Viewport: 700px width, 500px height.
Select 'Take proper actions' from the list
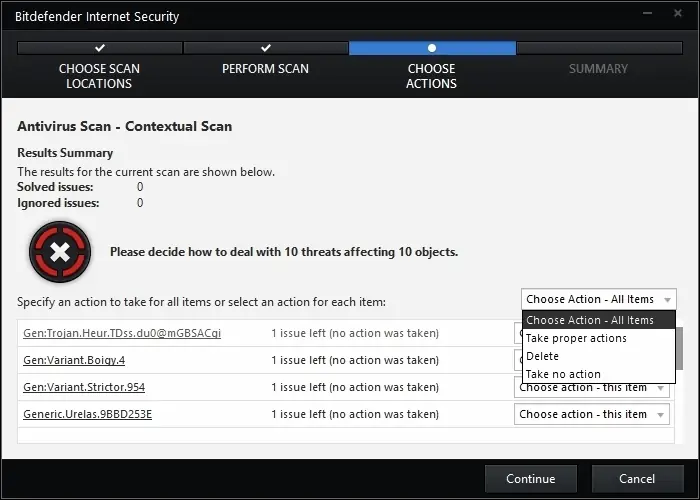[576, 338]
